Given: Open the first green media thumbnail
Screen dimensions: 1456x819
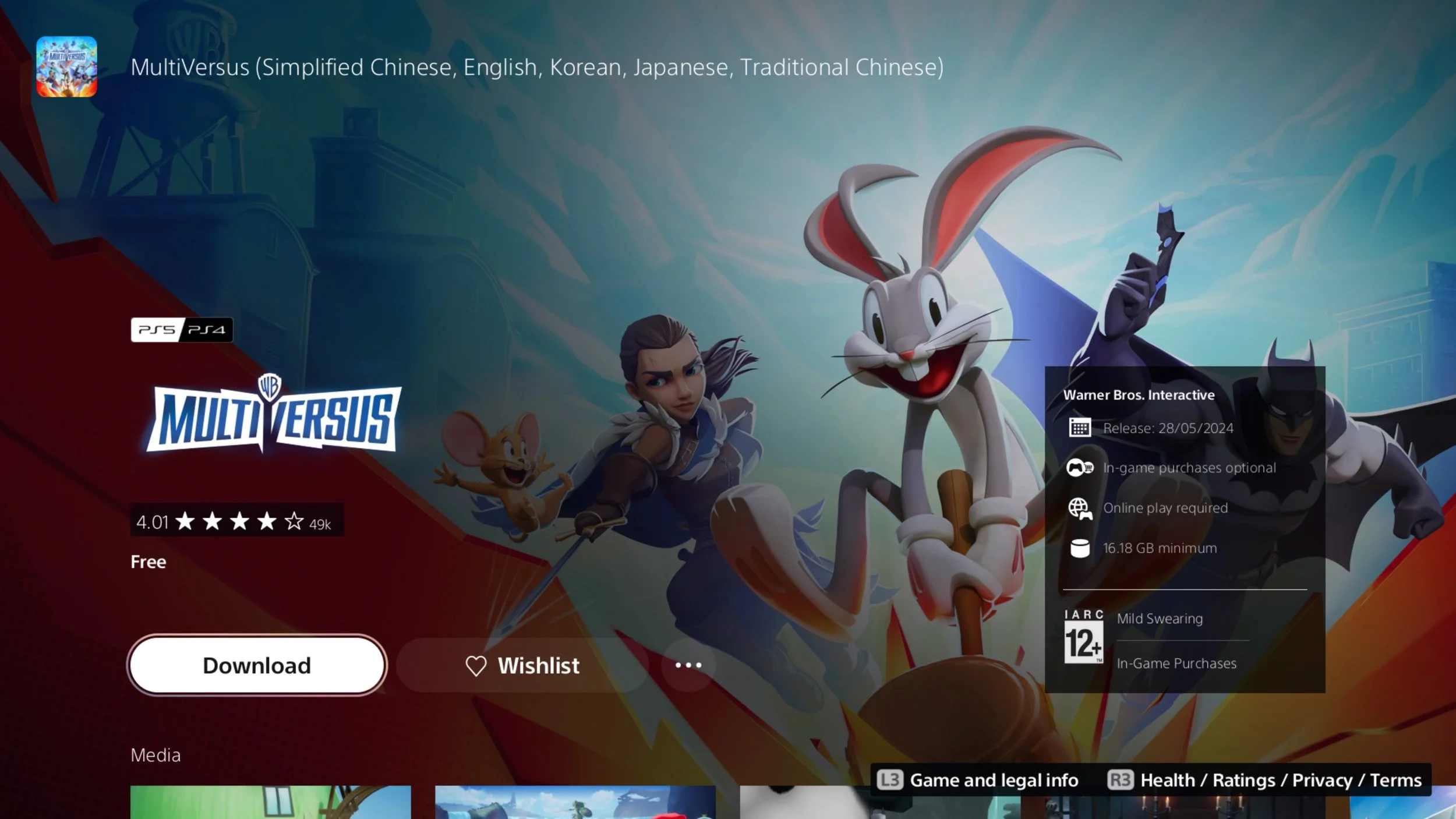Looking at the screenshot, I should [270, 803].
